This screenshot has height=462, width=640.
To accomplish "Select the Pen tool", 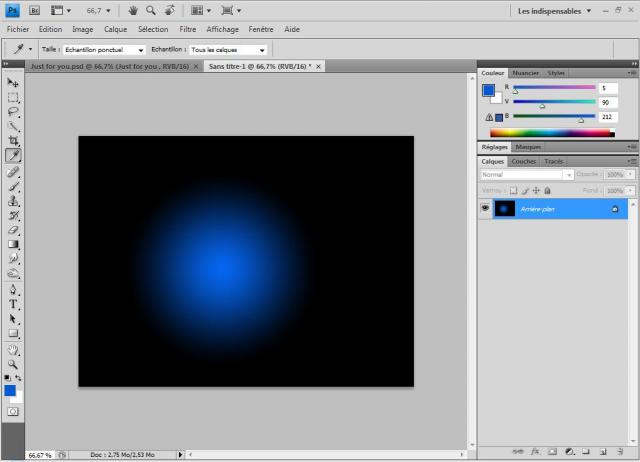I will [13, 290].
